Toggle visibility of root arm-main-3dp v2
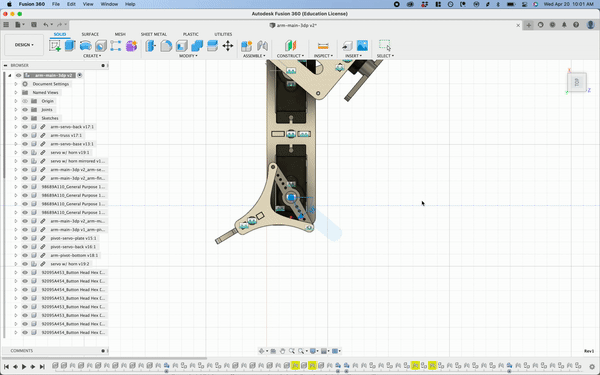Viewport: 600px width, 375px height. click(18, 75)
